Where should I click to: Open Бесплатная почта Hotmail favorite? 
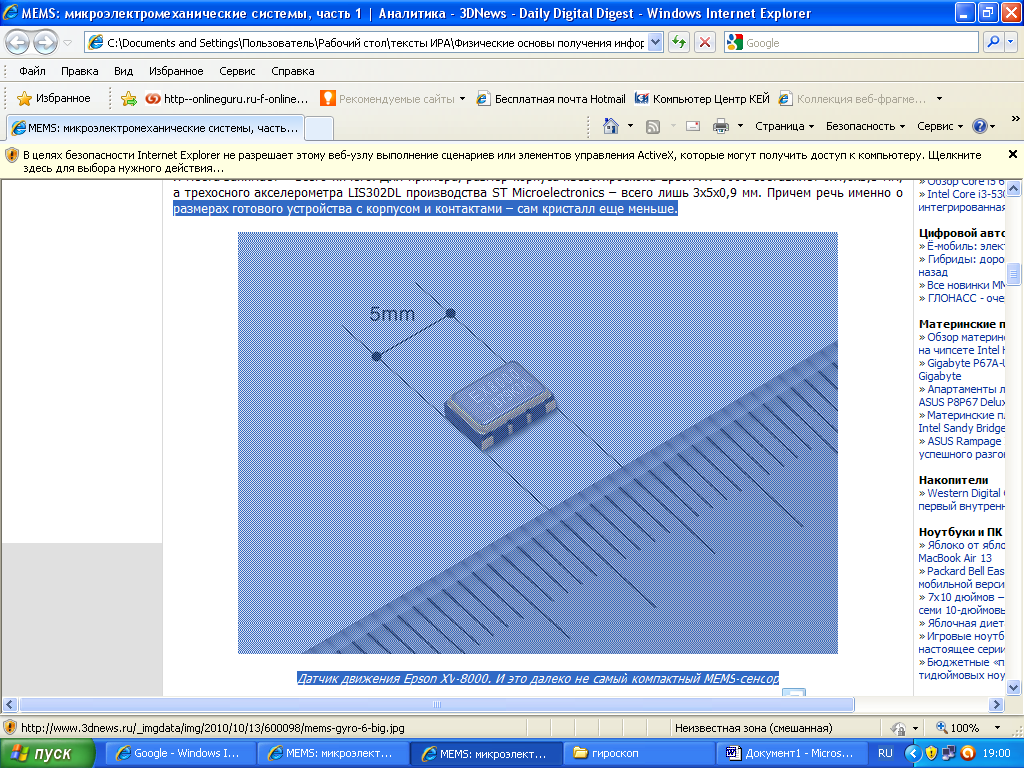coord(551,99)
